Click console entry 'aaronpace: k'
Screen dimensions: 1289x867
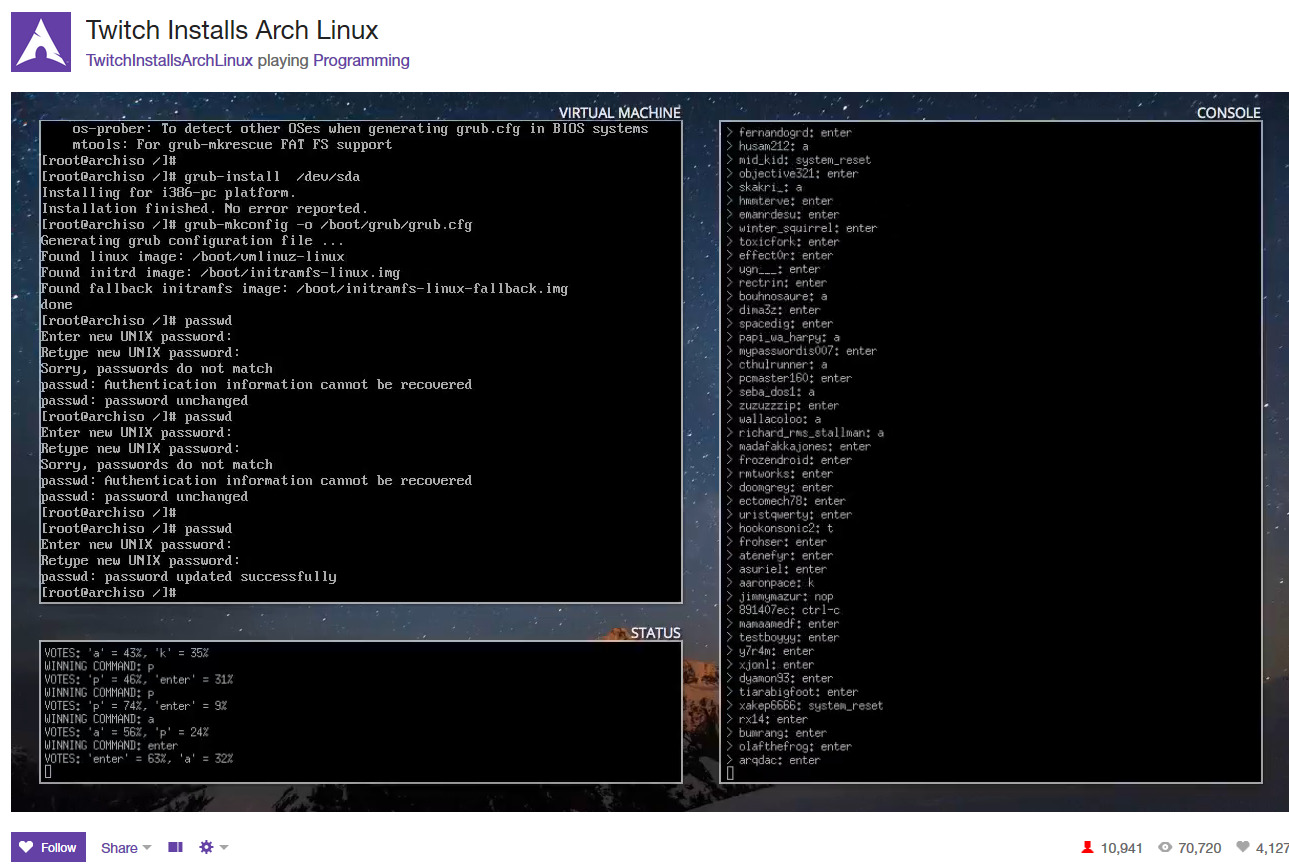coord(770,583)
